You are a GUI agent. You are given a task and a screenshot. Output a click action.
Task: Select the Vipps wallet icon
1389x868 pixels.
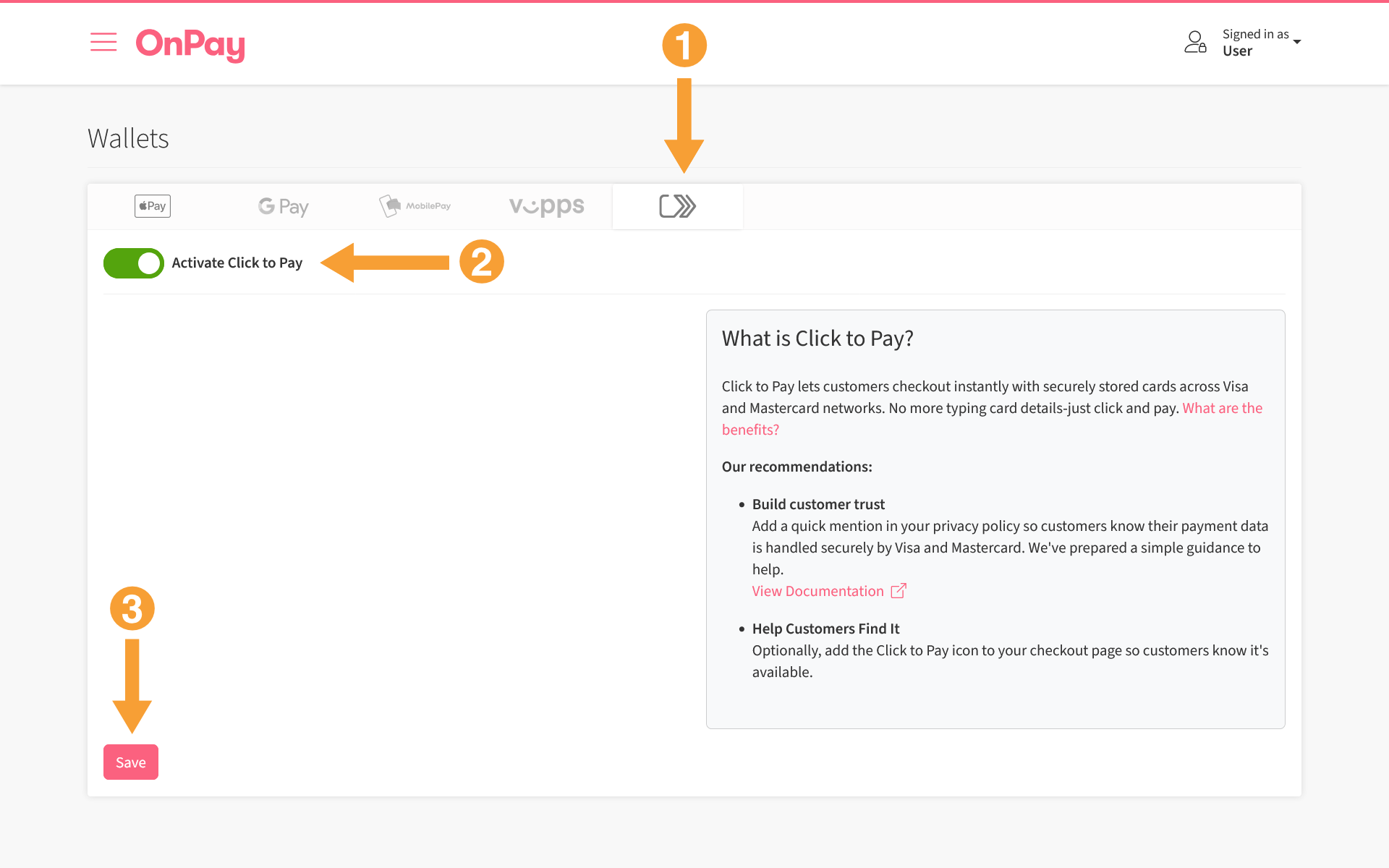[x=546, y=205]
